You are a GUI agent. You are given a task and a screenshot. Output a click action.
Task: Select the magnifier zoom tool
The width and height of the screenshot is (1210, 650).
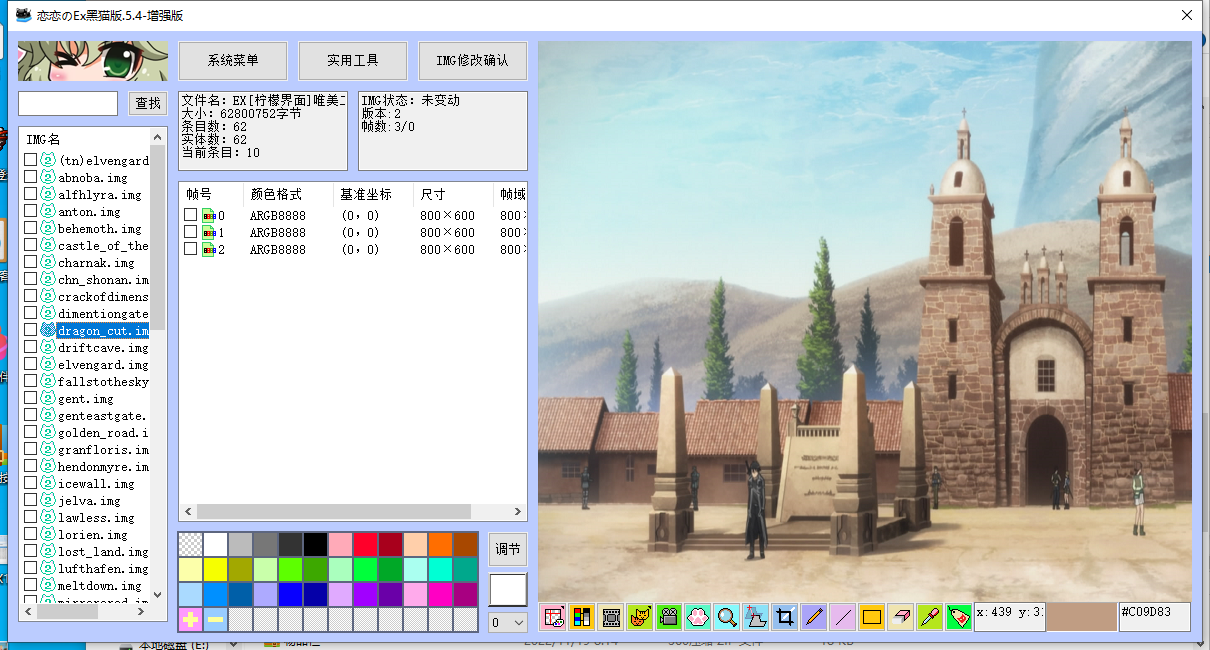click(727, 617)
